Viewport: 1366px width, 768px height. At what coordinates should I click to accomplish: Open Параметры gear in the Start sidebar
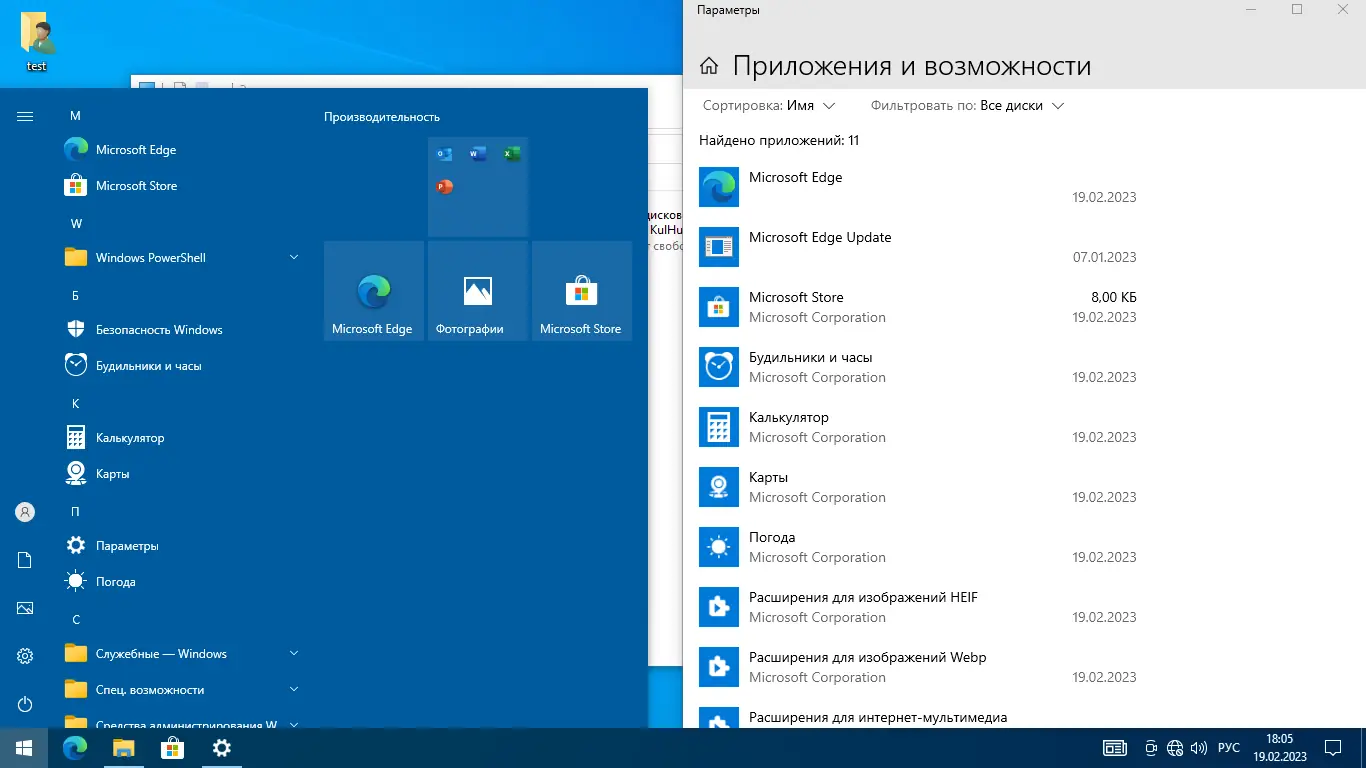click(x=24, y=655)
